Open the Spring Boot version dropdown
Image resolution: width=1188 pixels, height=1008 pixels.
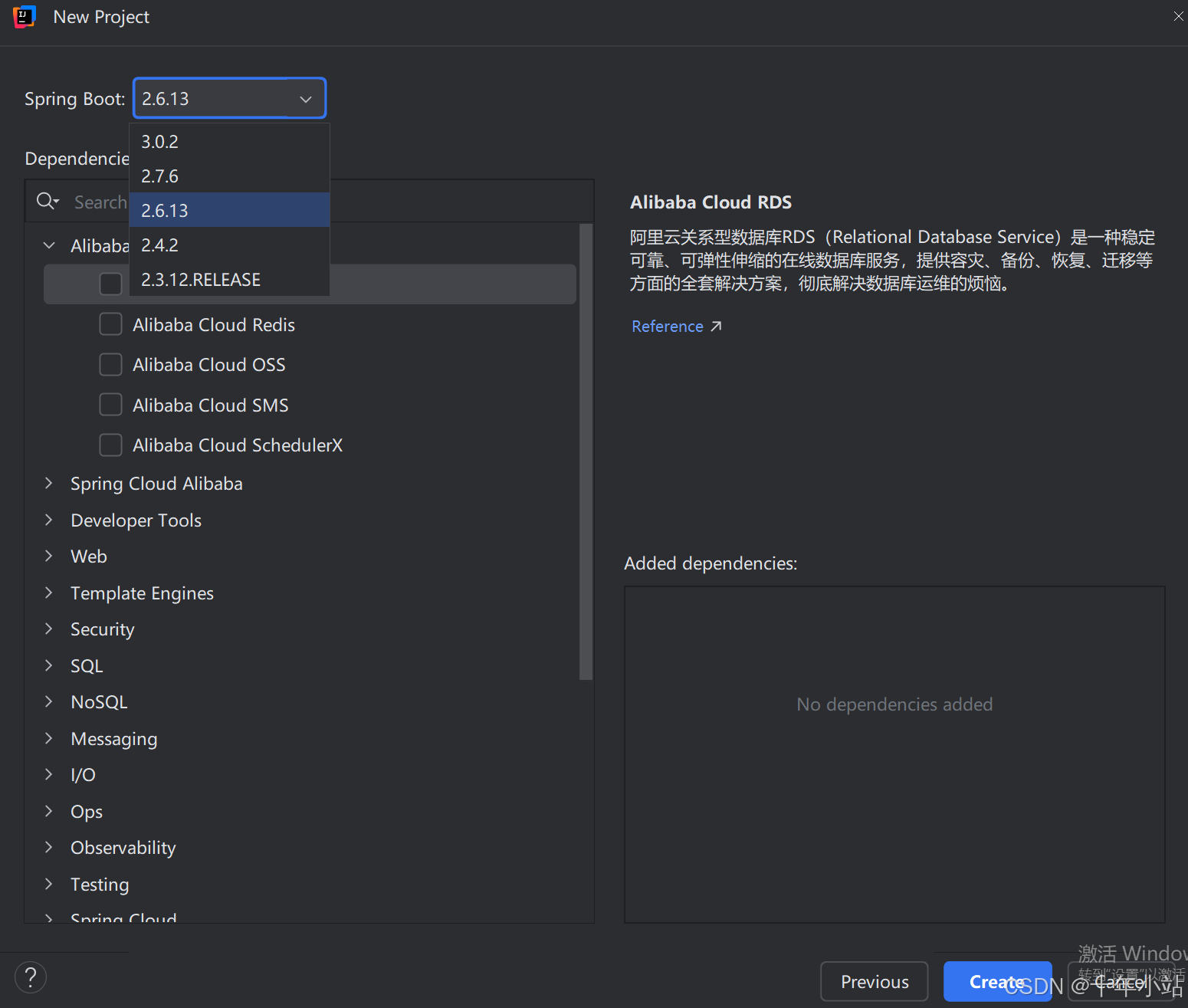coord(230,98)
